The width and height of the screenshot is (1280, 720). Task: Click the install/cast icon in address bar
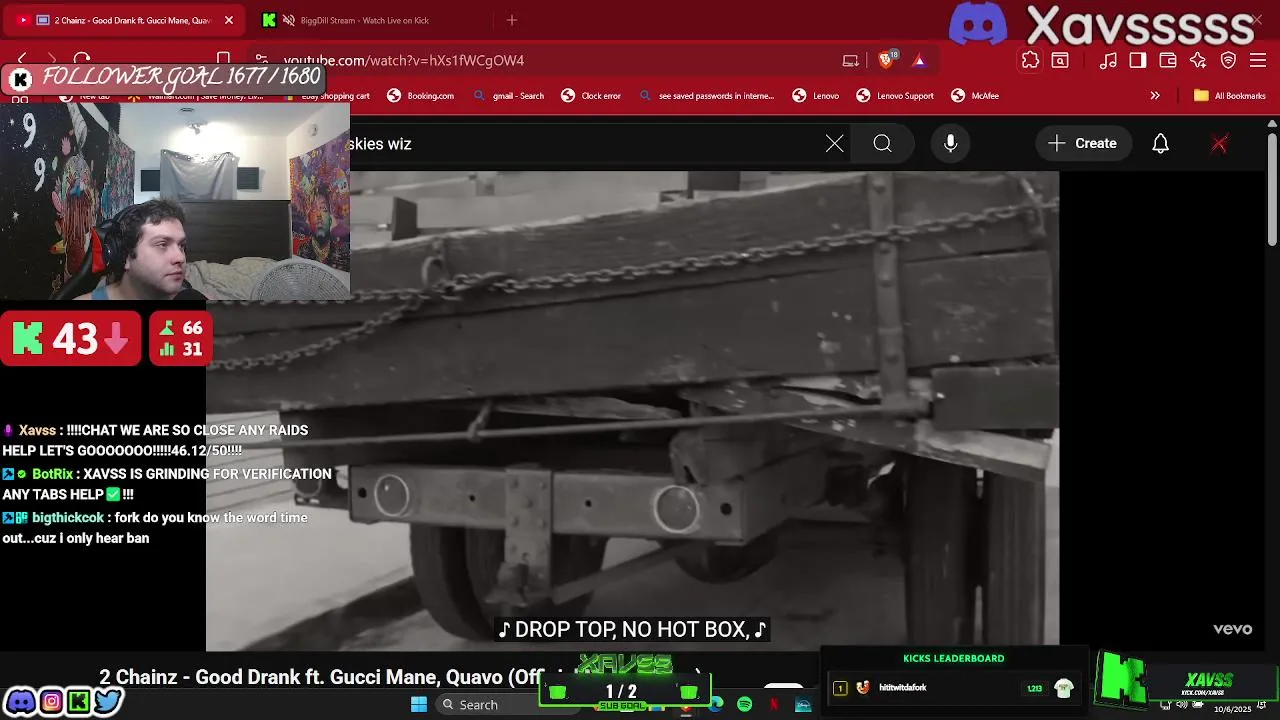[851, 60]
